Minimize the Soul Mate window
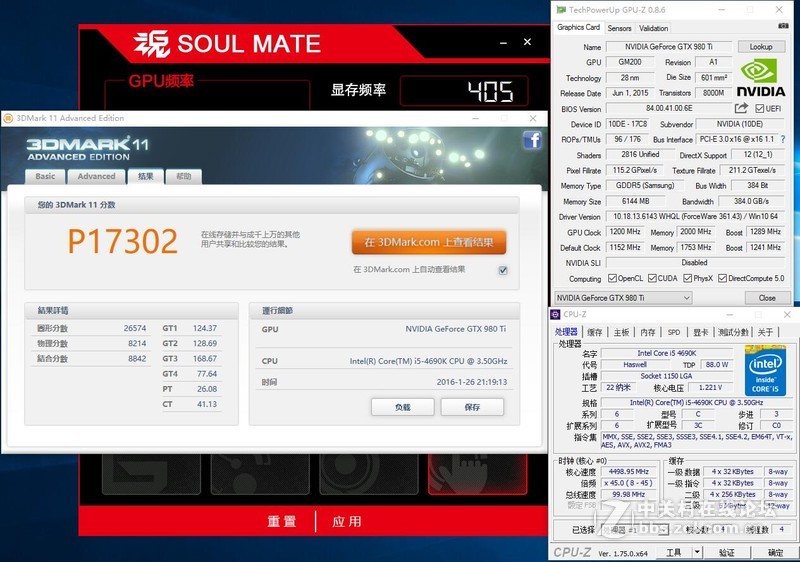Screen dimensions: 800x562 pos(503,43)
